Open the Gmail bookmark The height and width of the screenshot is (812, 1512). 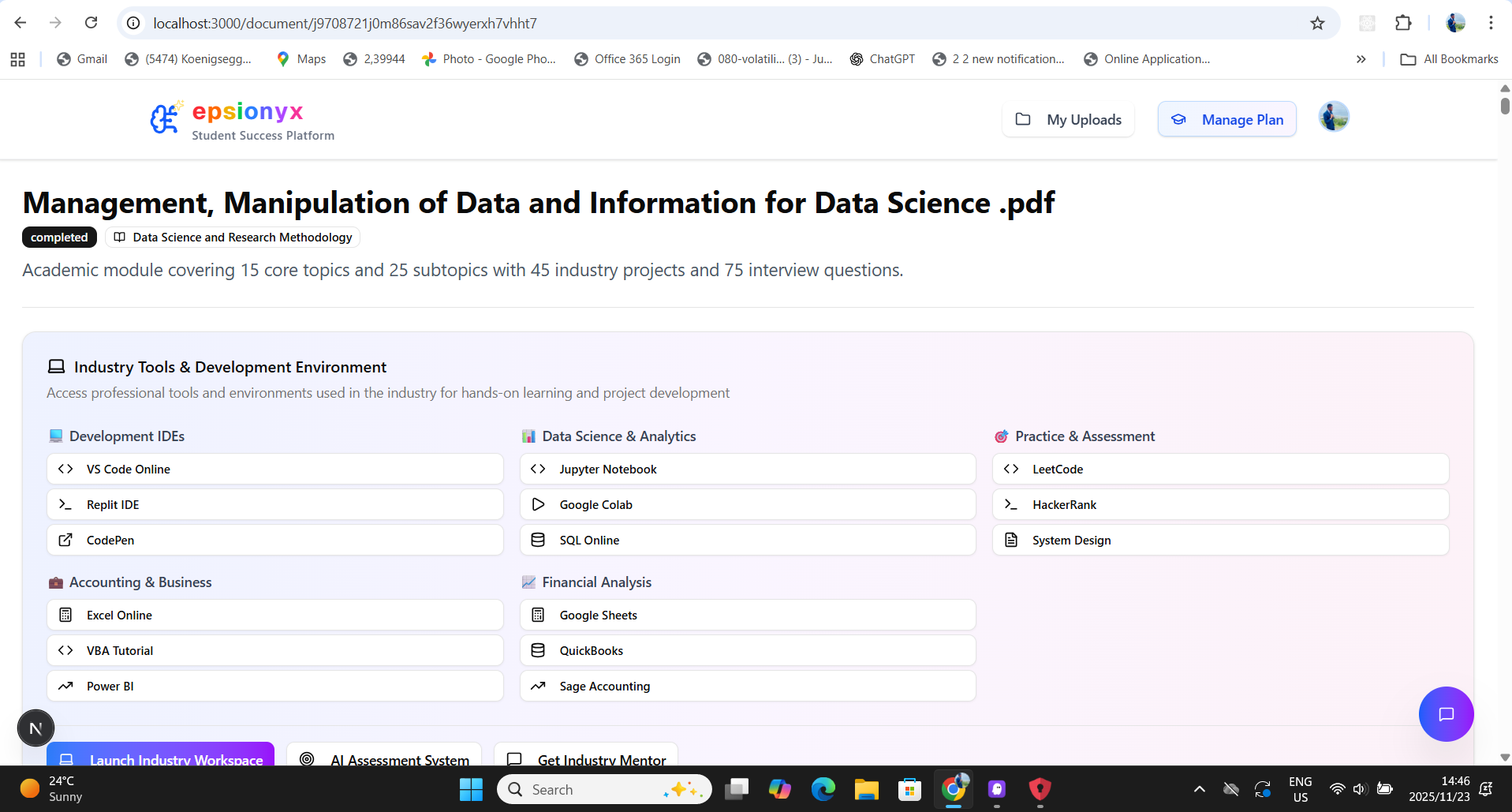tap(82, 59)
